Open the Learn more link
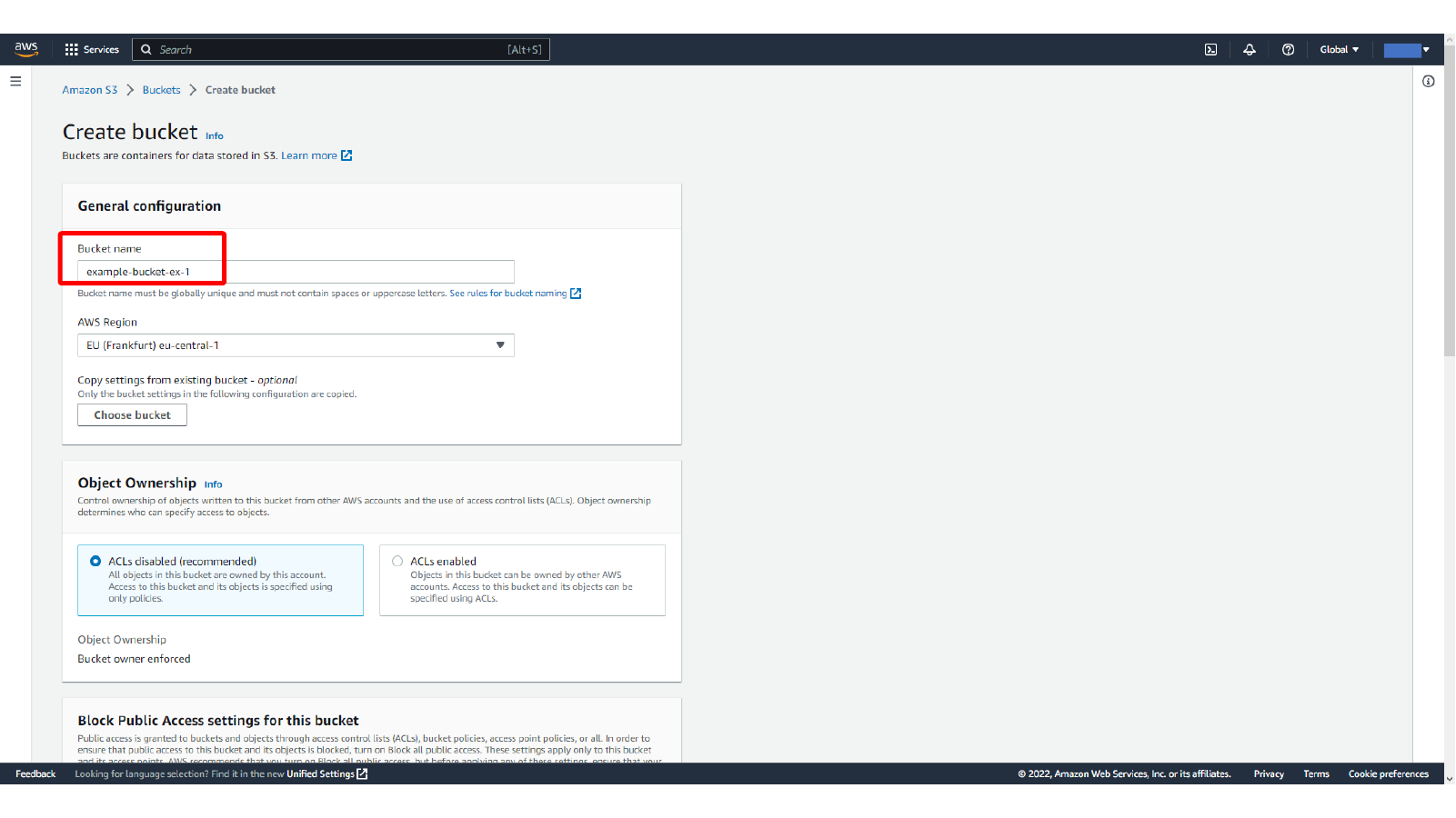The image size is (1456, 818). point(309,155)
